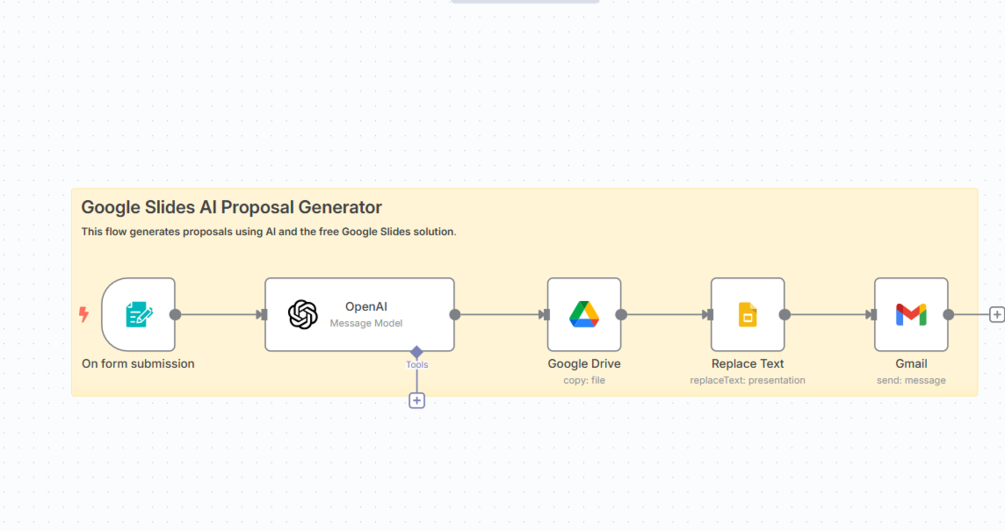Click the Gmail node input connector

point(871,314)
